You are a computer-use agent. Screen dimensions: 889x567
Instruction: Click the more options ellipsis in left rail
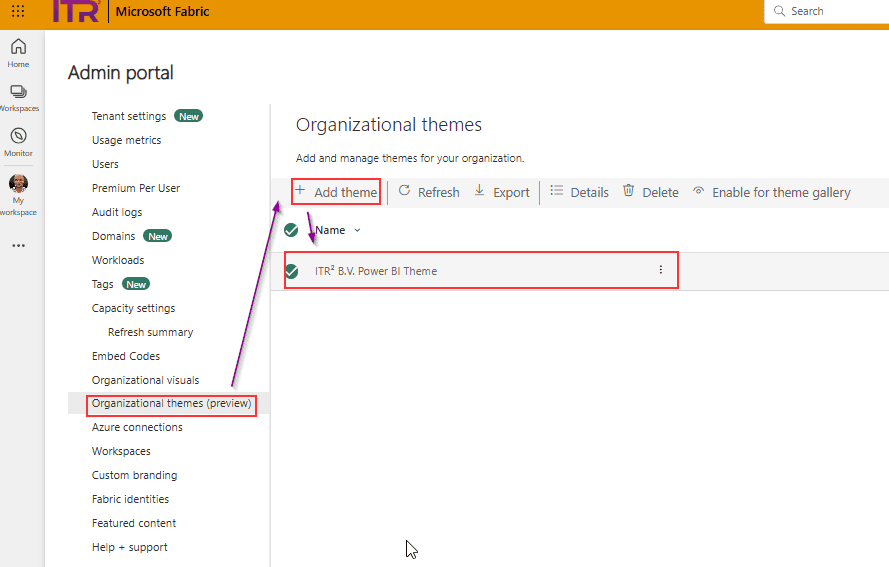(x=18, y=245)
